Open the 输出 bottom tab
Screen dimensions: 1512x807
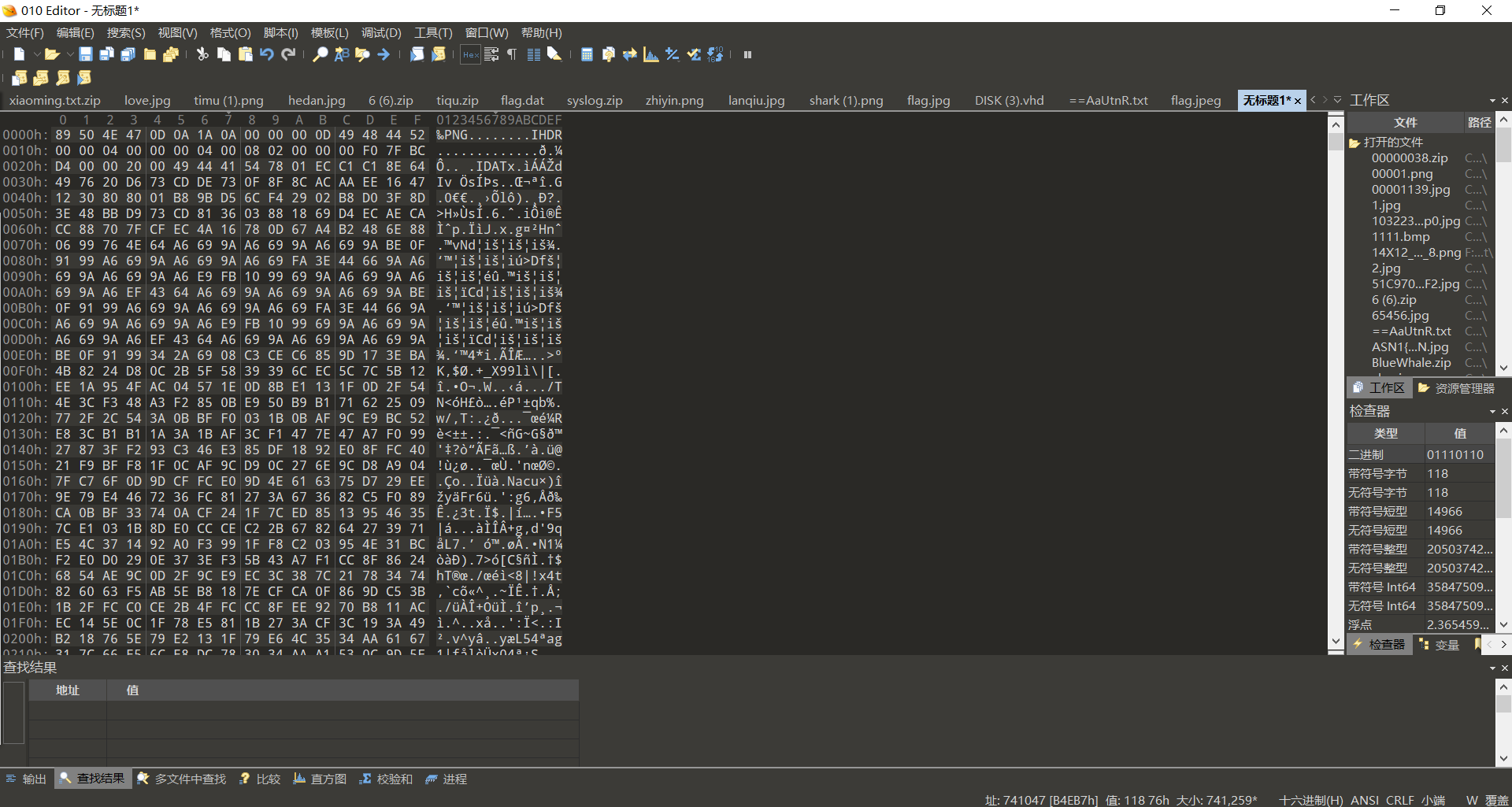[26, 779]
